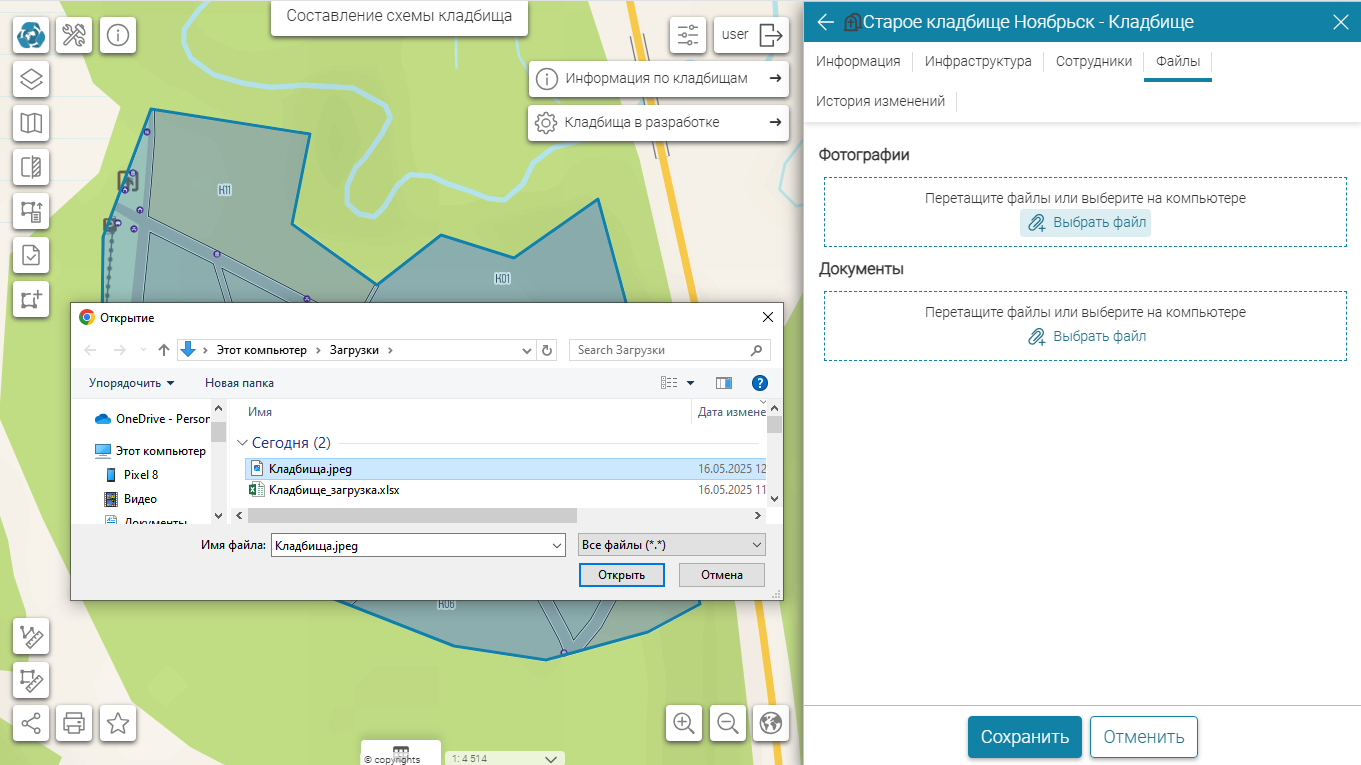Open the tools wrench icon
The width and height of the screenshot is (1361, 765).
click(75, 36)
